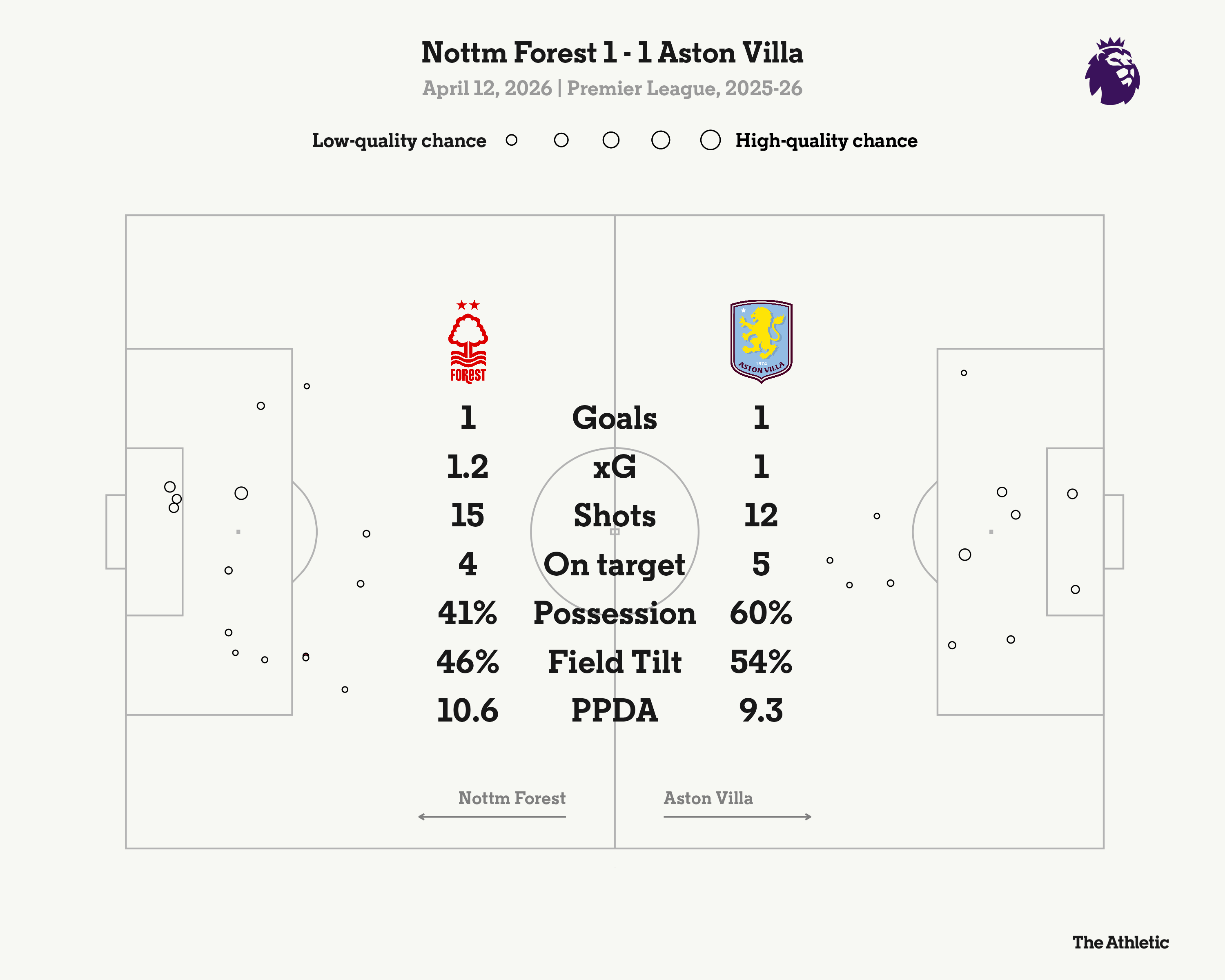Click the Aston Villa club crest

(761, 341)
